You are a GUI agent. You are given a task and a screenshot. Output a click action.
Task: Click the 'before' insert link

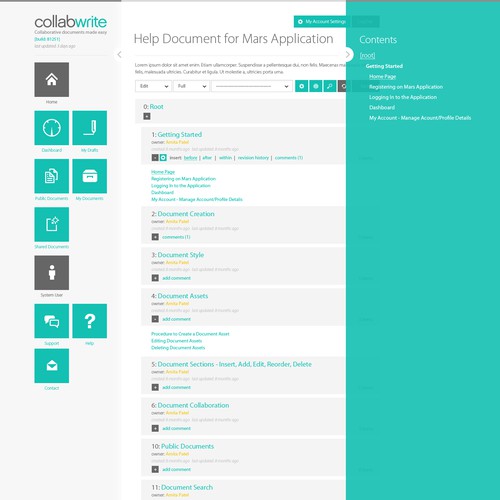click(x=190, y=158)
